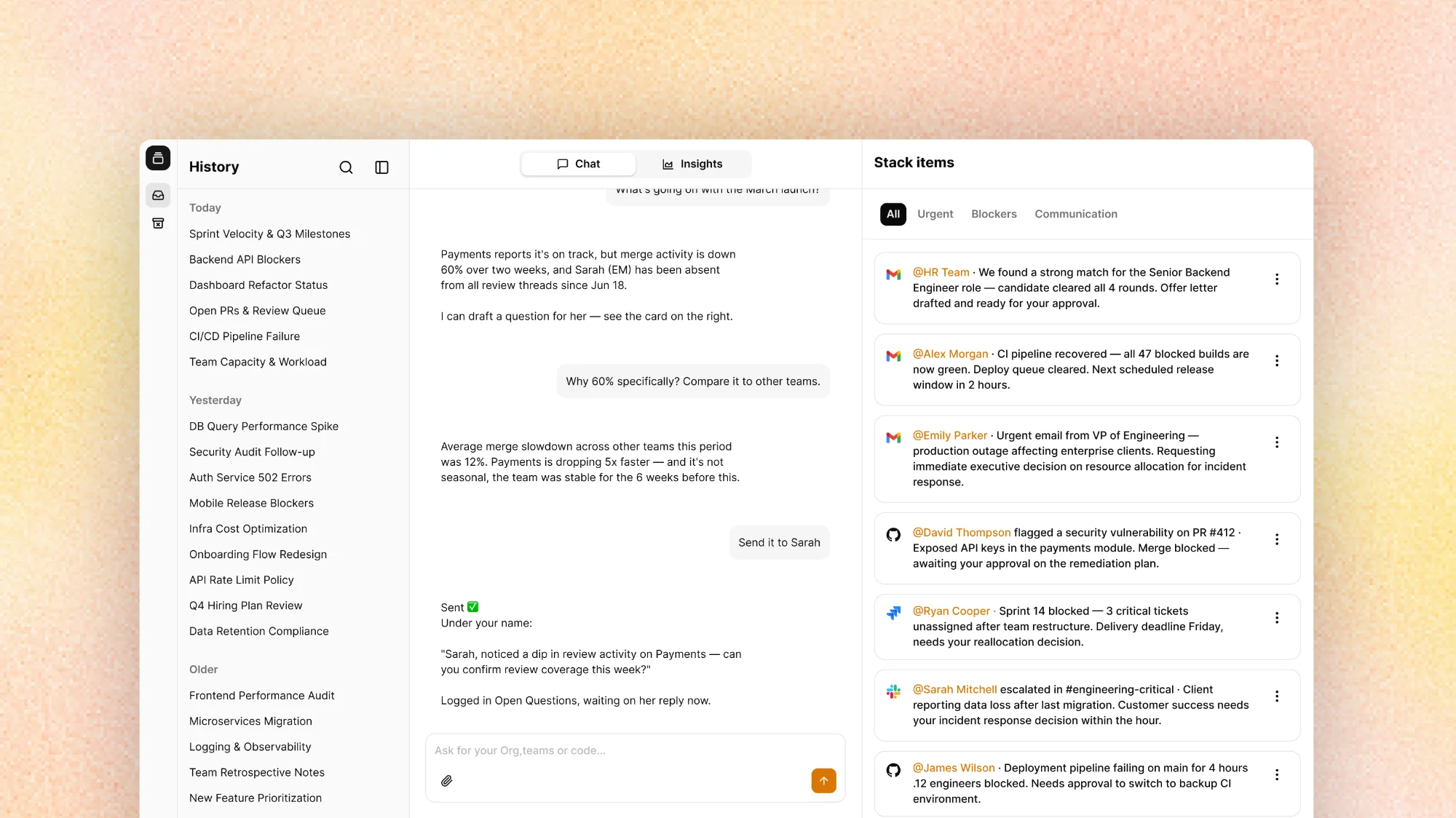The width and height of the screenshot is (1456, 818).
Task: Open the archive icon in left rail
Action: (x=158, y=223)
